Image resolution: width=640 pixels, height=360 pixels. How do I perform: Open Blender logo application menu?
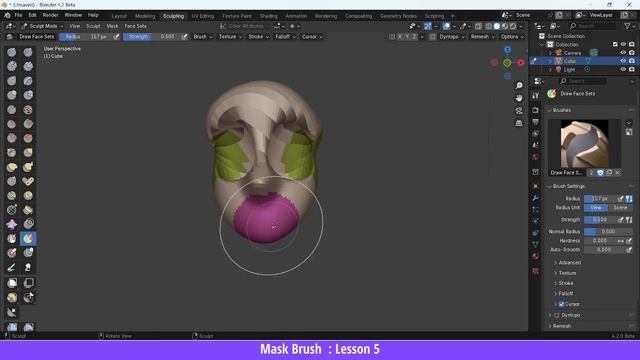[x=7, y=15]
